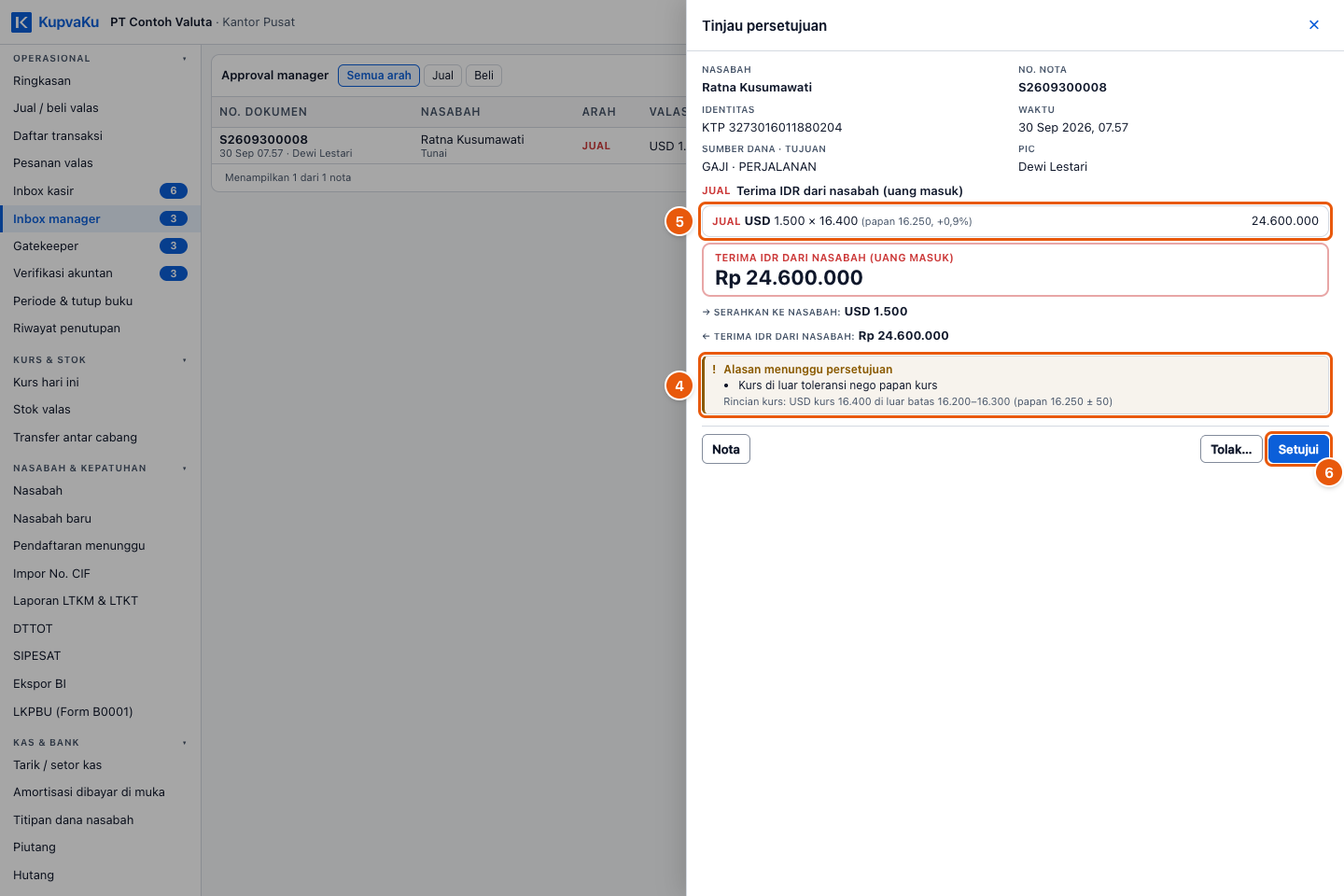This screenshot has height=896, width=1344.
Task: Open Kurs hari ini
Action: (101, 383)
